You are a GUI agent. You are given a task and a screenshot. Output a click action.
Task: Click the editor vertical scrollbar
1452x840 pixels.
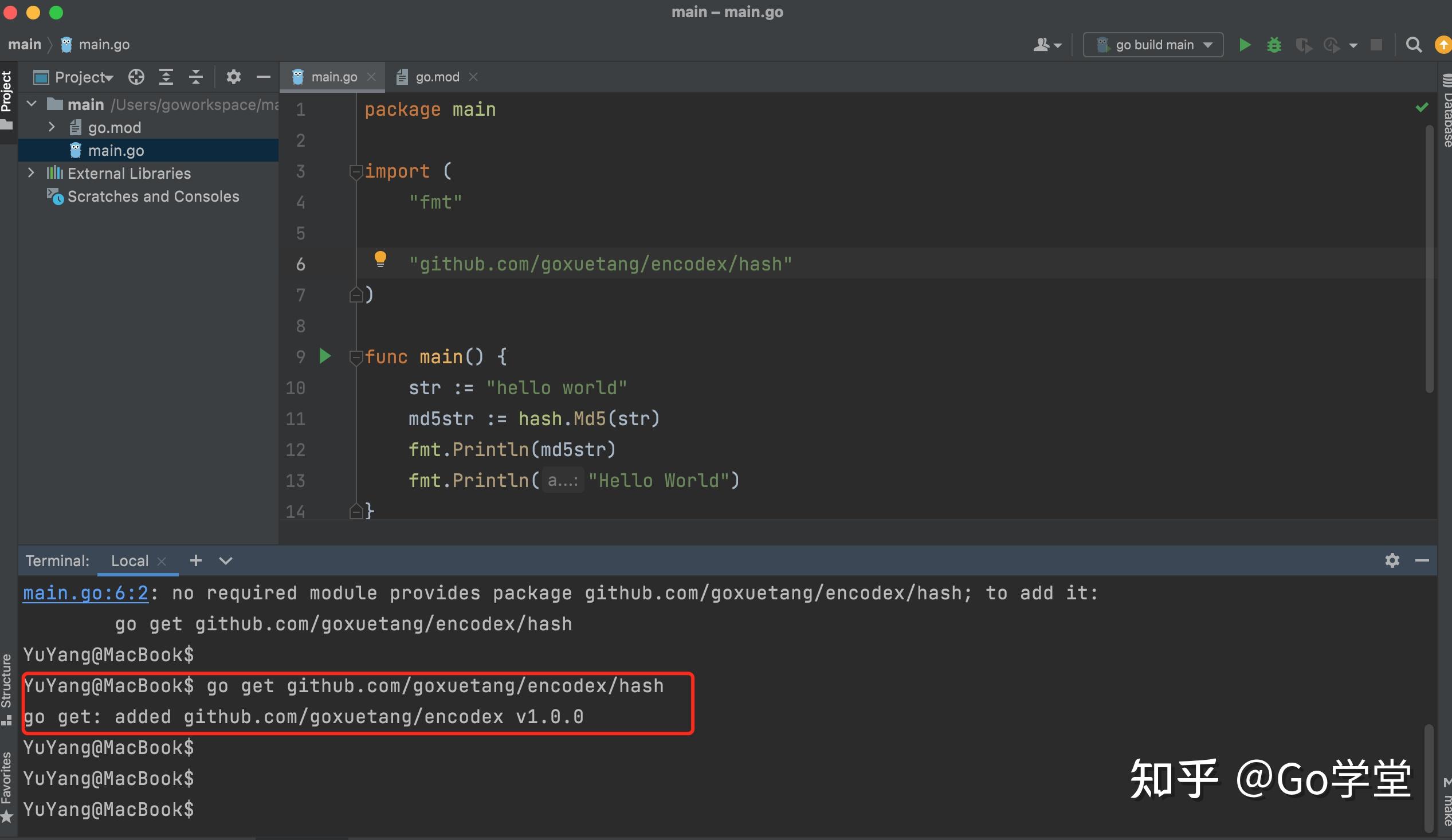[x=1429, y=259]
